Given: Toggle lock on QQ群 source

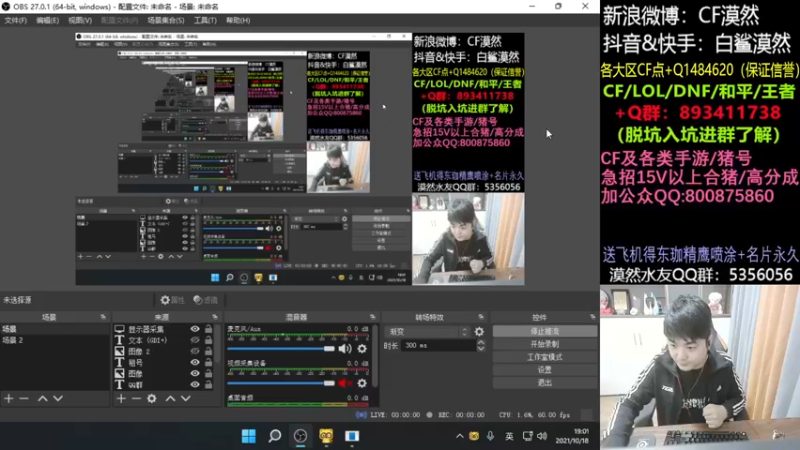Looking at the screenshot, I should [208, 385].
